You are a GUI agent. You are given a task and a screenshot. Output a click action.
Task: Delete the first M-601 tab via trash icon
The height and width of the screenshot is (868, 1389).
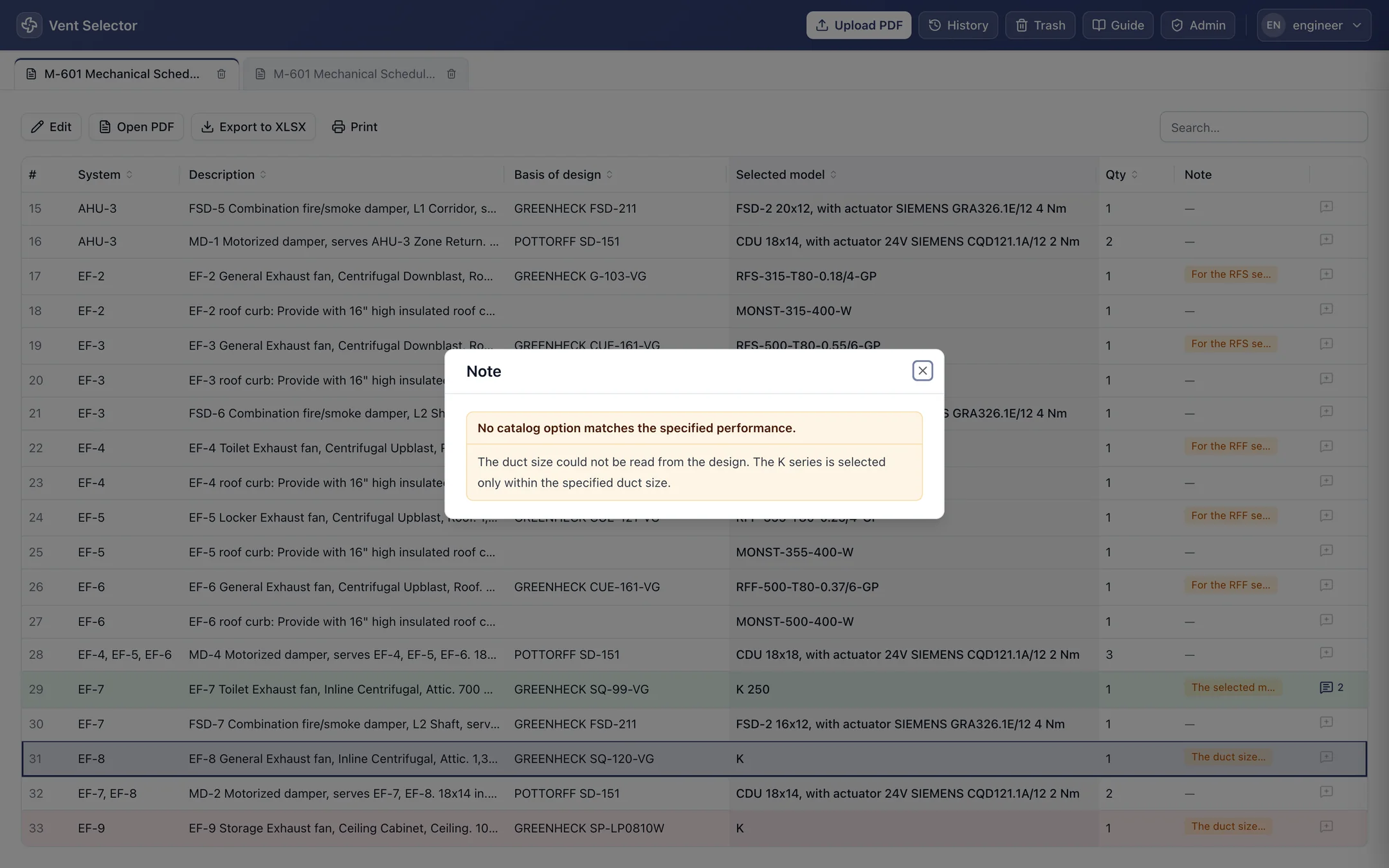221,74
